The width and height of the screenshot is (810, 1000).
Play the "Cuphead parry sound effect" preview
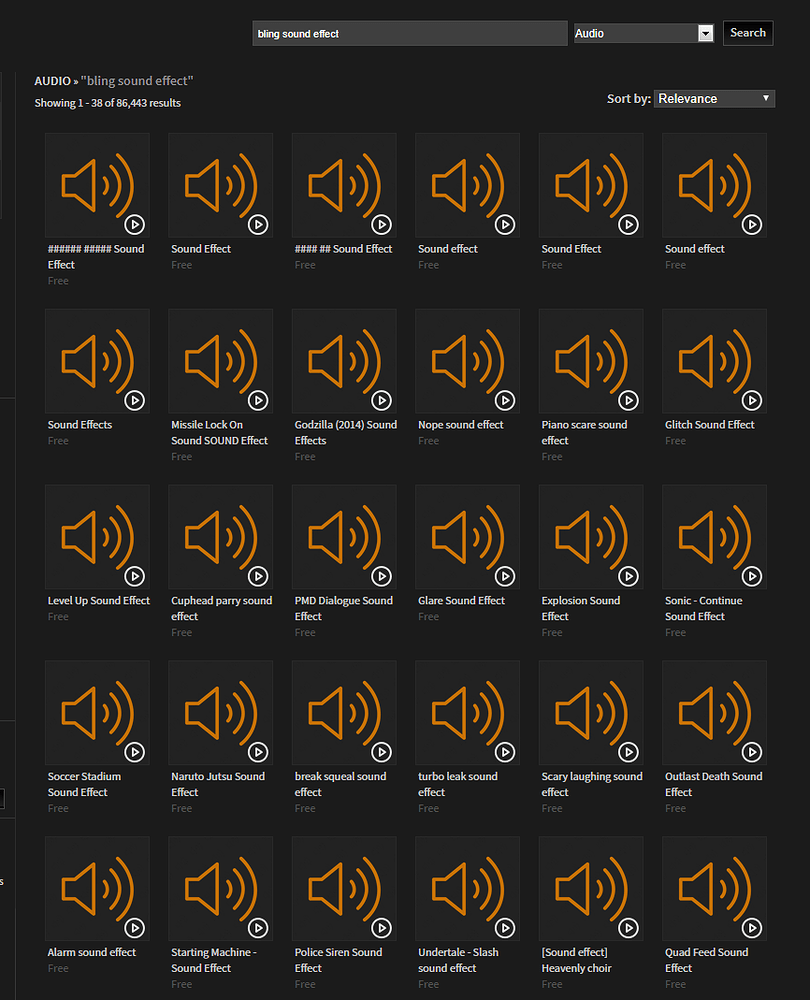pos(258,576)
